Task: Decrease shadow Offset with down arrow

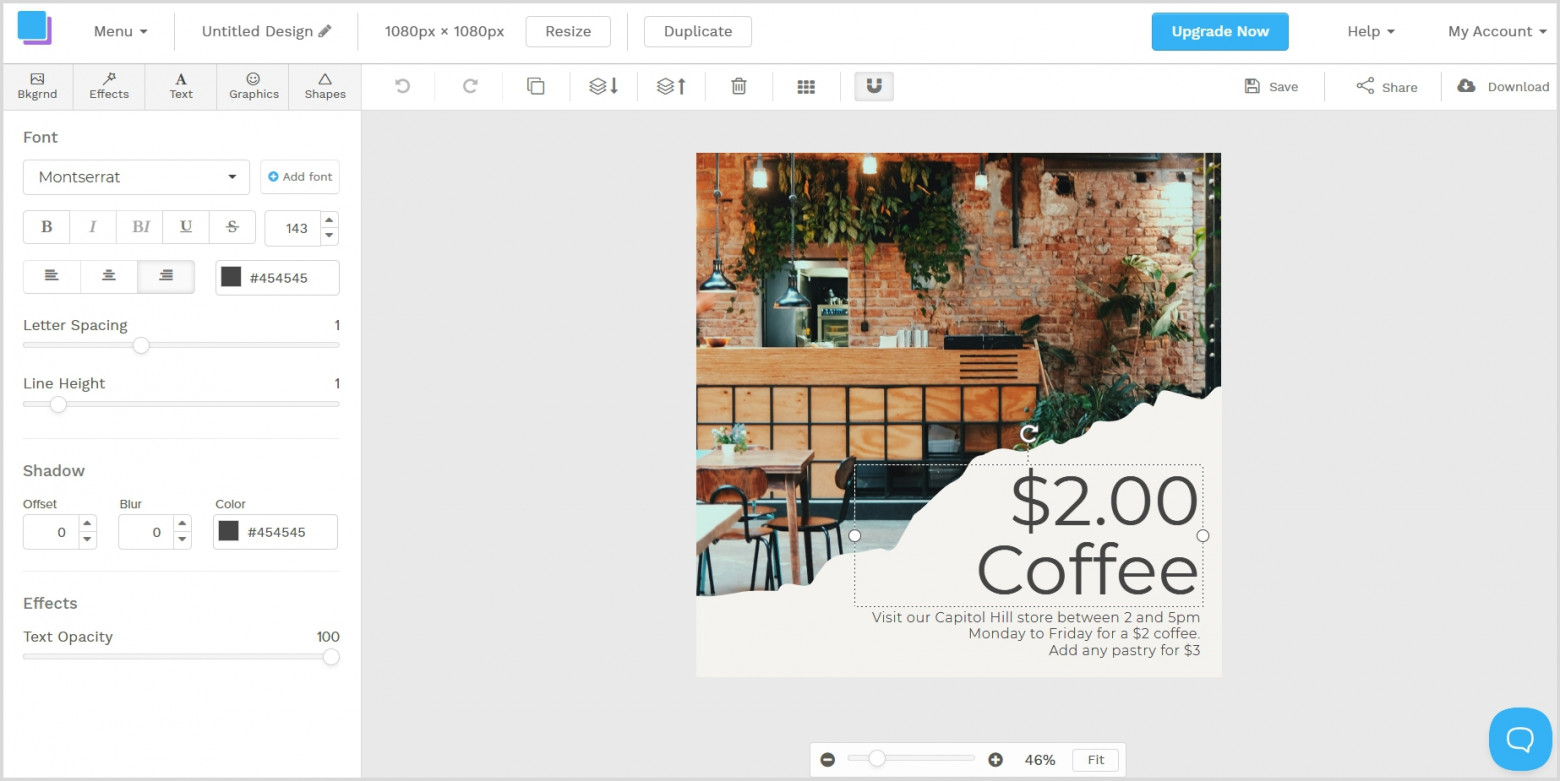Action: click(88, 540)
